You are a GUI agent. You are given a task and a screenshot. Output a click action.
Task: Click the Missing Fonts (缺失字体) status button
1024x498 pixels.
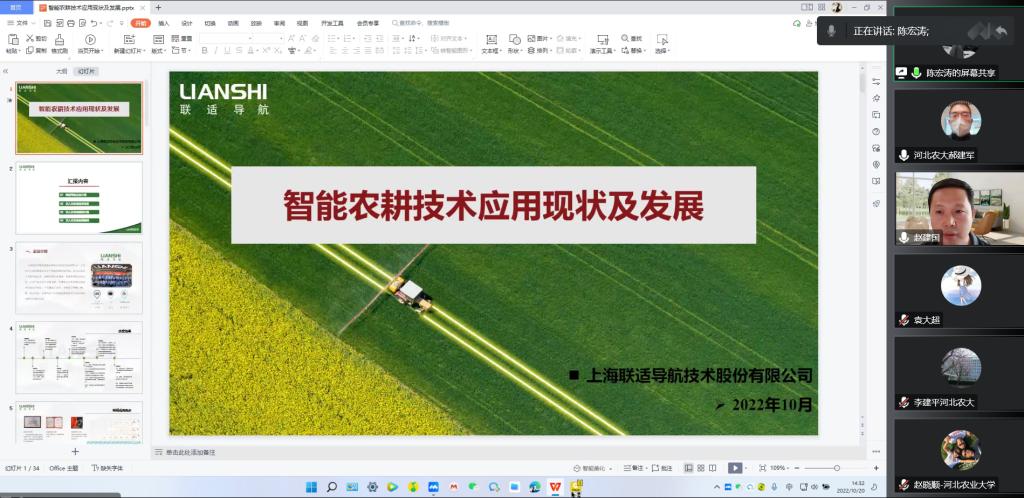click(107, 468)
